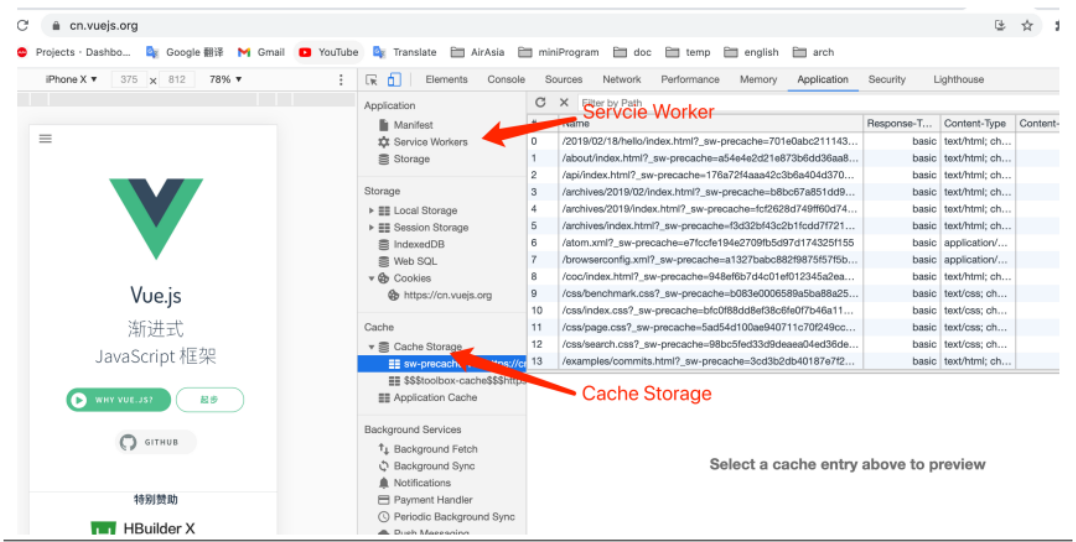Click the 起步 button
1076x542 pixels.
pos(209,400)
